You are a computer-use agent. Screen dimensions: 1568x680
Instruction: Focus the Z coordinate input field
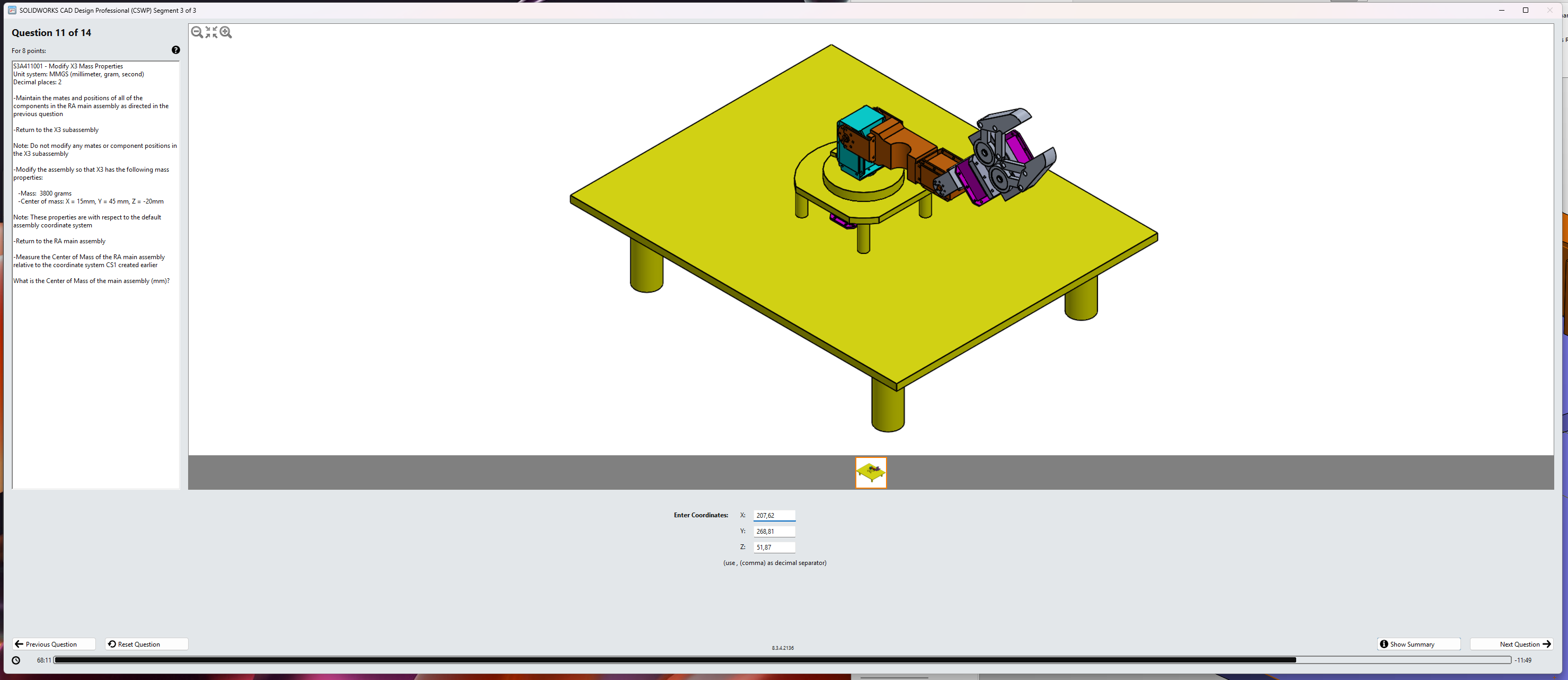774,547
